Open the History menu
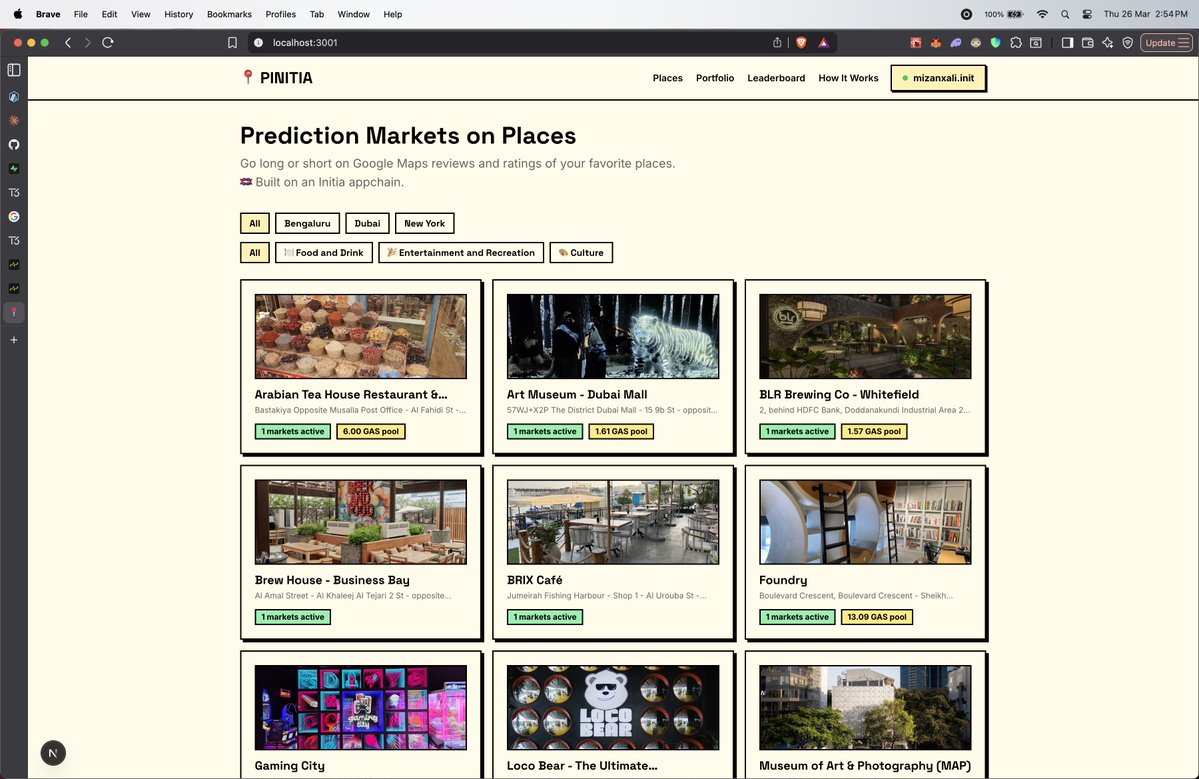The height and width of the screenshot is (779, 1199). click(x=178, y=14)
